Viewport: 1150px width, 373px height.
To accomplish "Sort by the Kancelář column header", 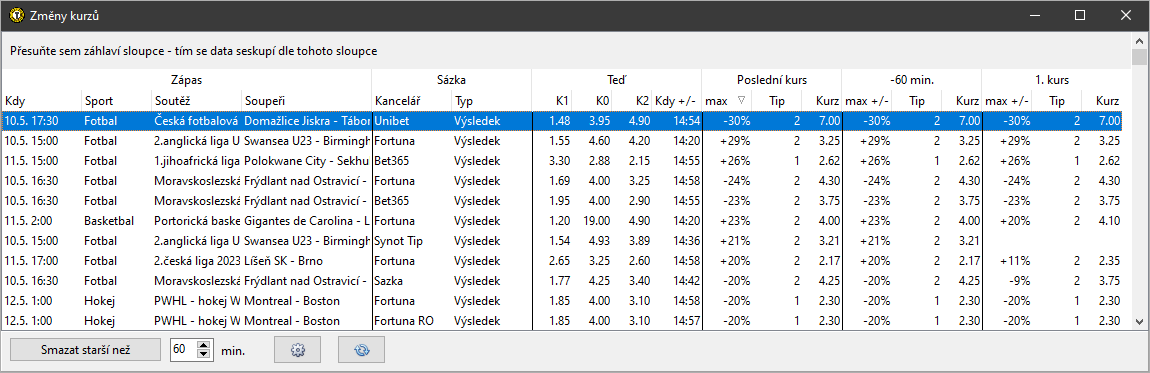I will pos(411,100).
